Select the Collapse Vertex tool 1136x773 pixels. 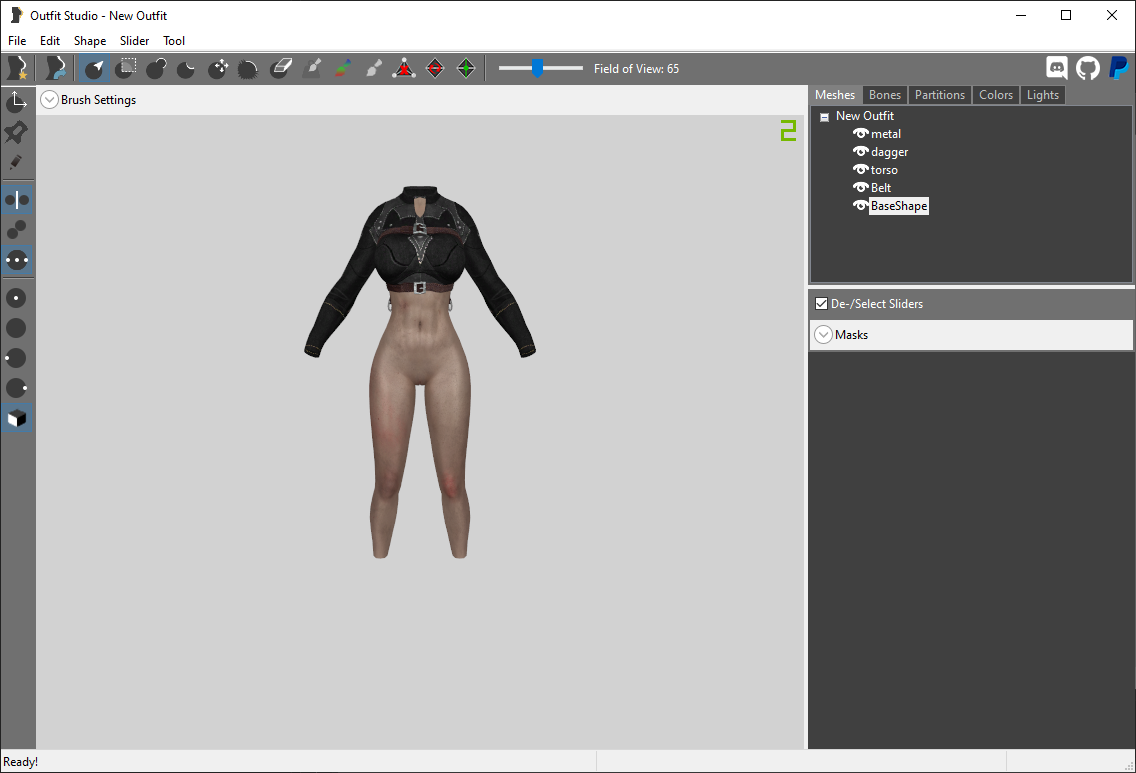[x=404, y=68]
